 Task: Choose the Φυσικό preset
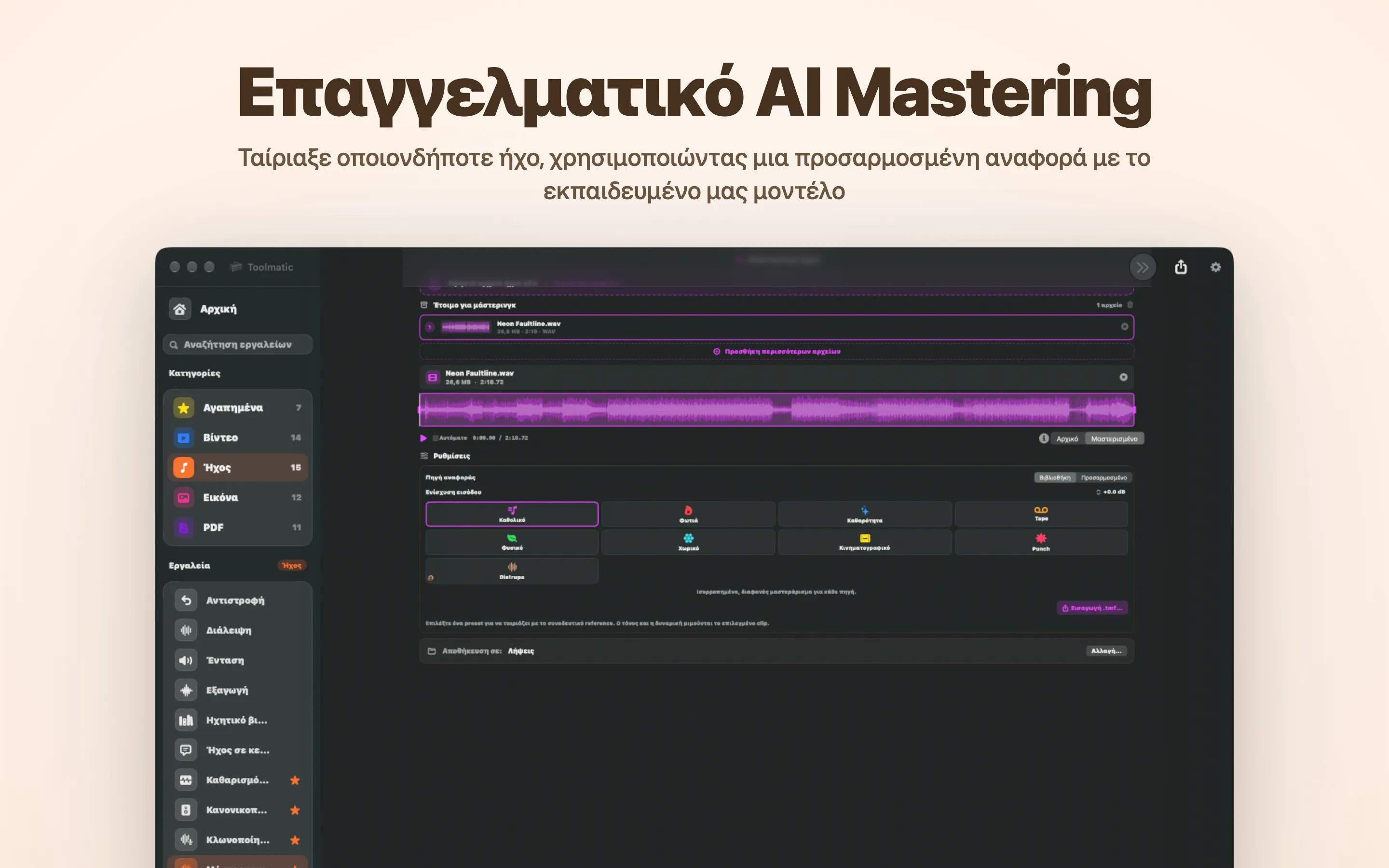click(511, 542)
